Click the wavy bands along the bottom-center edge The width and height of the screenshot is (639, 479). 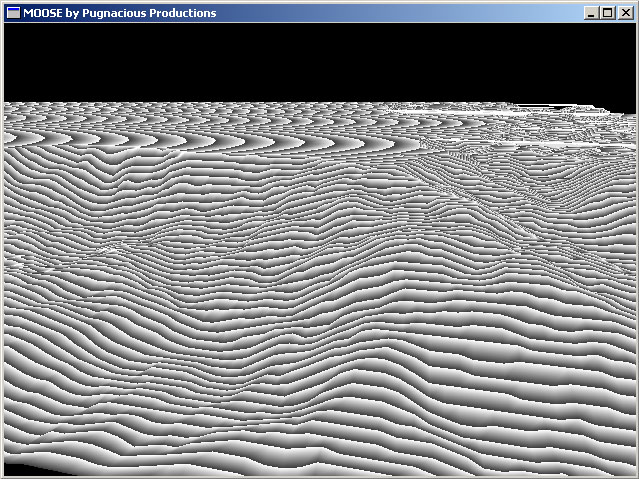coord(320,460)
